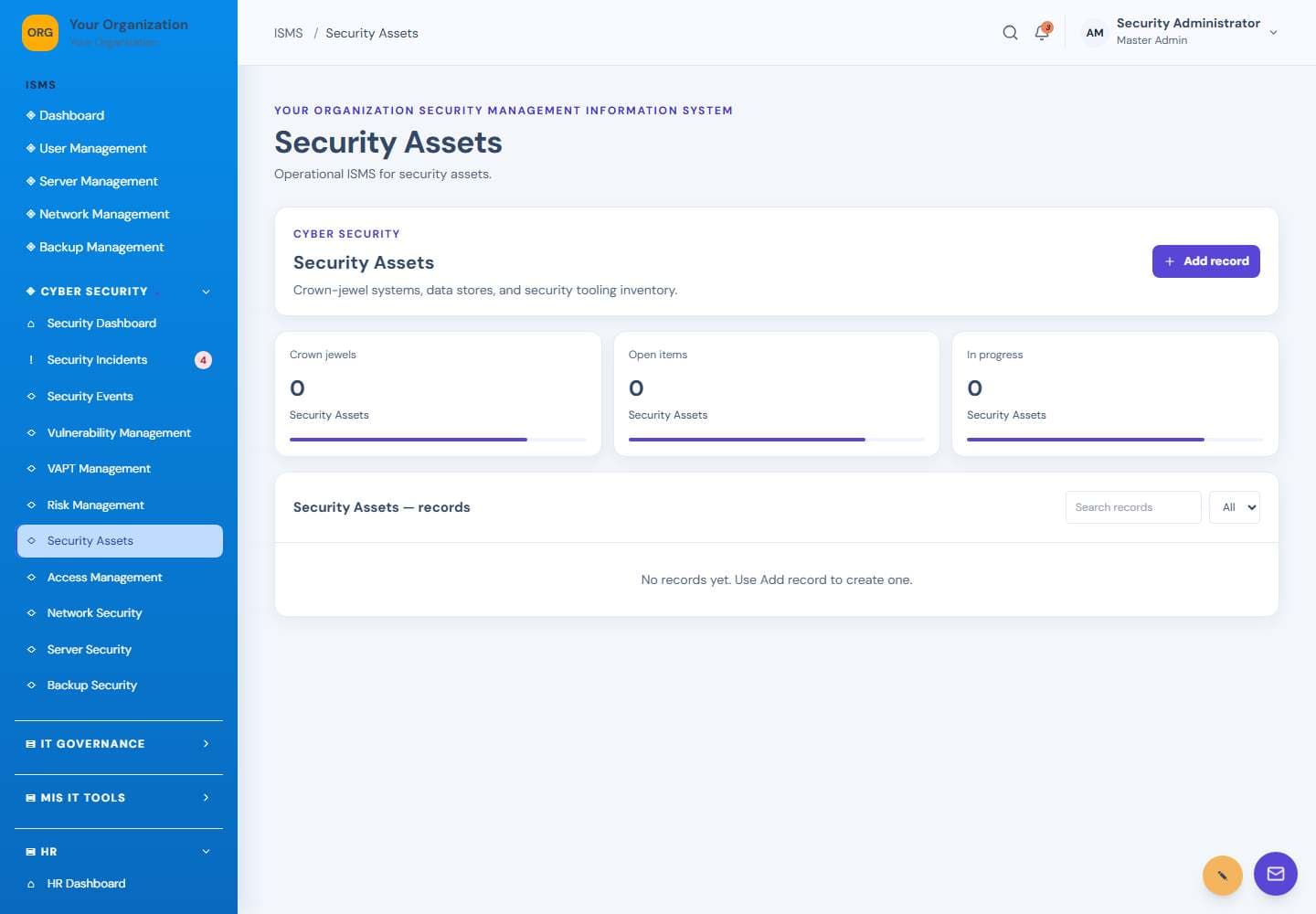This screenshot has width=1316, height=914.
Task: Open Backup Security page
Action: point(120,685)
